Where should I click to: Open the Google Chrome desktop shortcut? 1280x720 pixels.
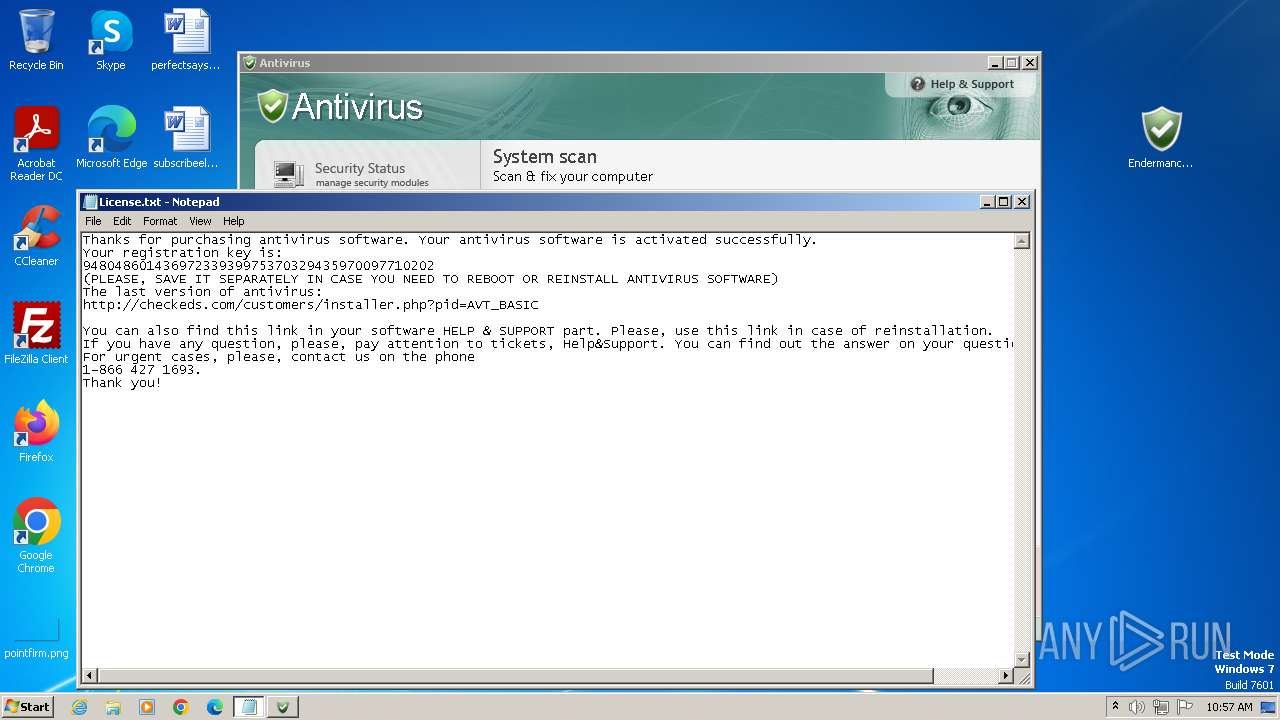(x=36, y=536)
